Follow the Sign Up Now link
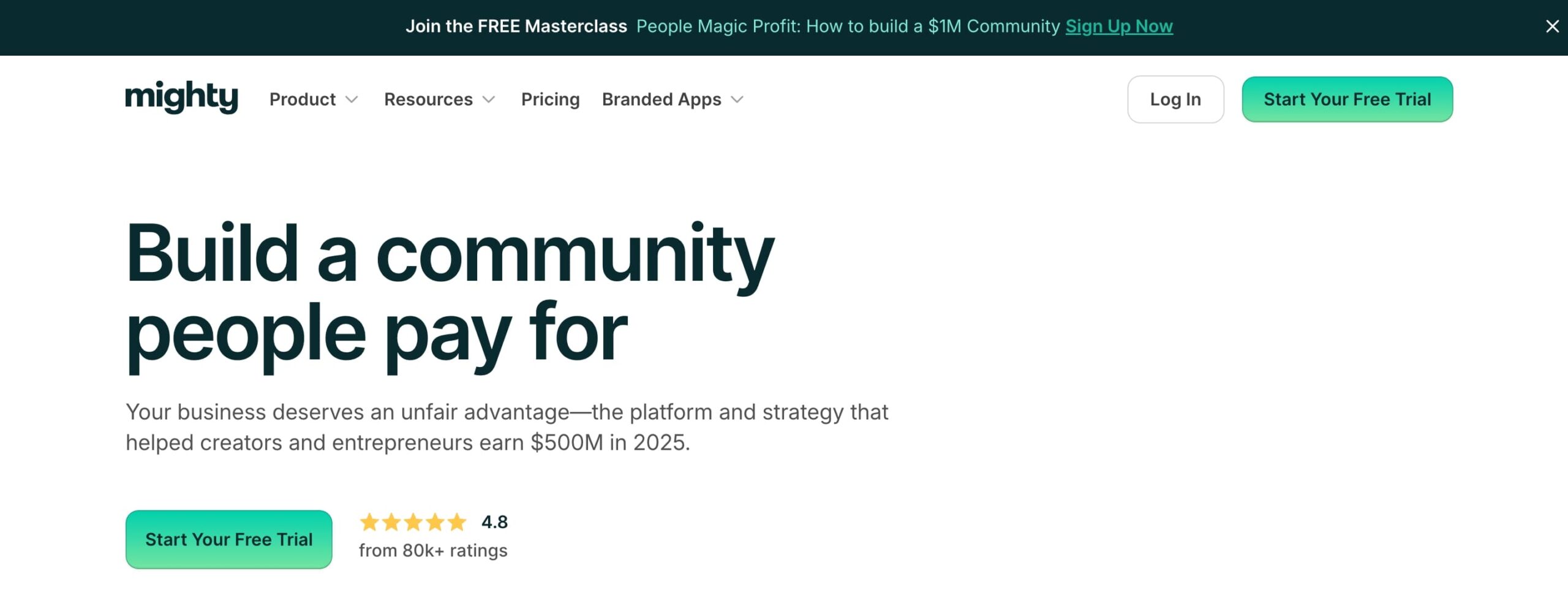This screenshot has height=603, width=1568. (x=1119, y=26)
